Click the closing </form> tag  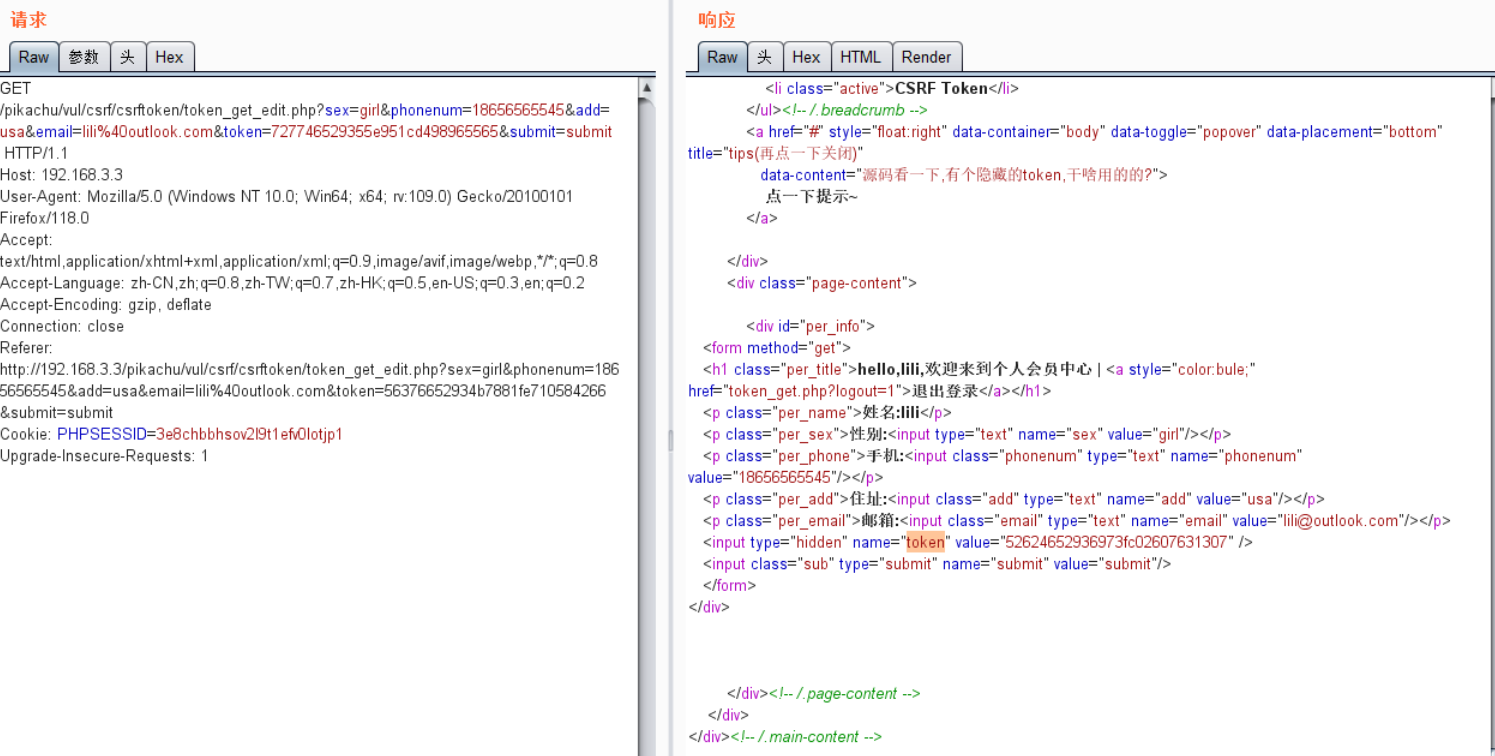730,585
